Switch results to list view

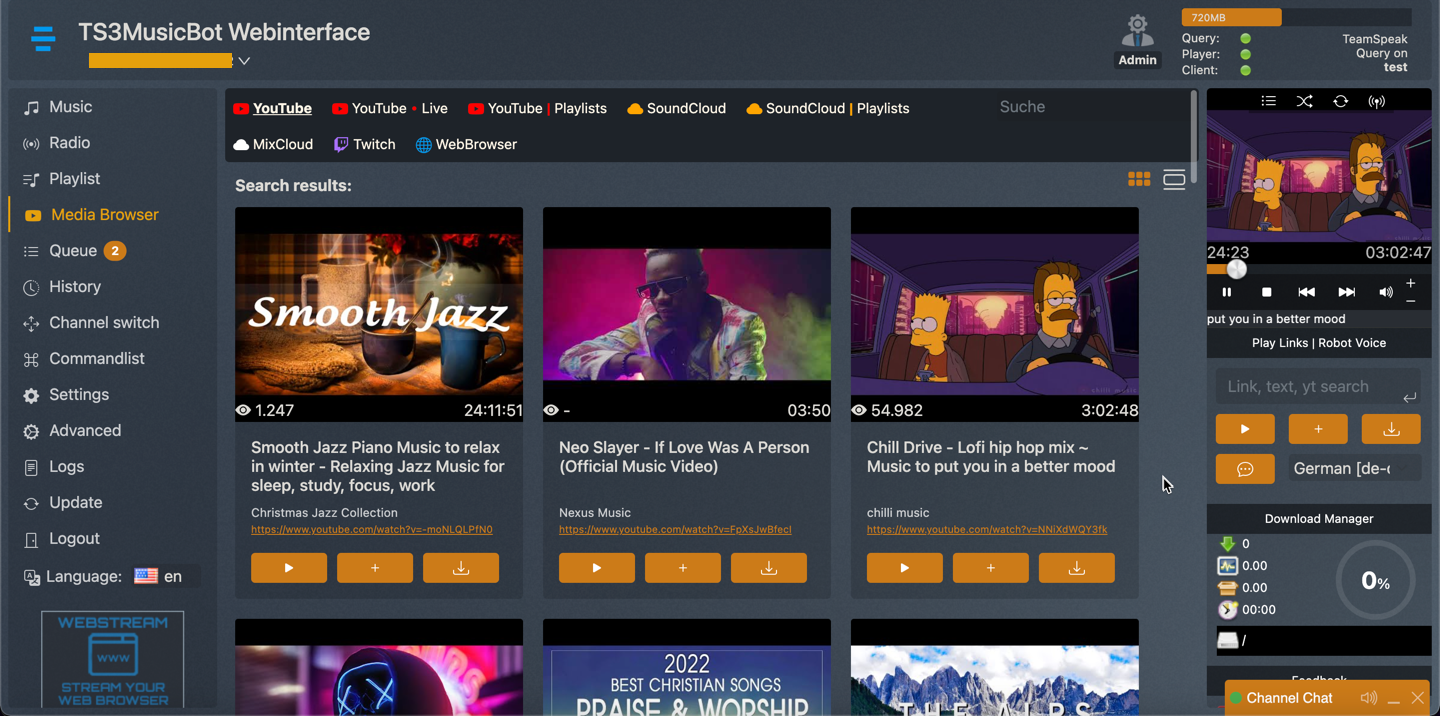point(1174,179)
